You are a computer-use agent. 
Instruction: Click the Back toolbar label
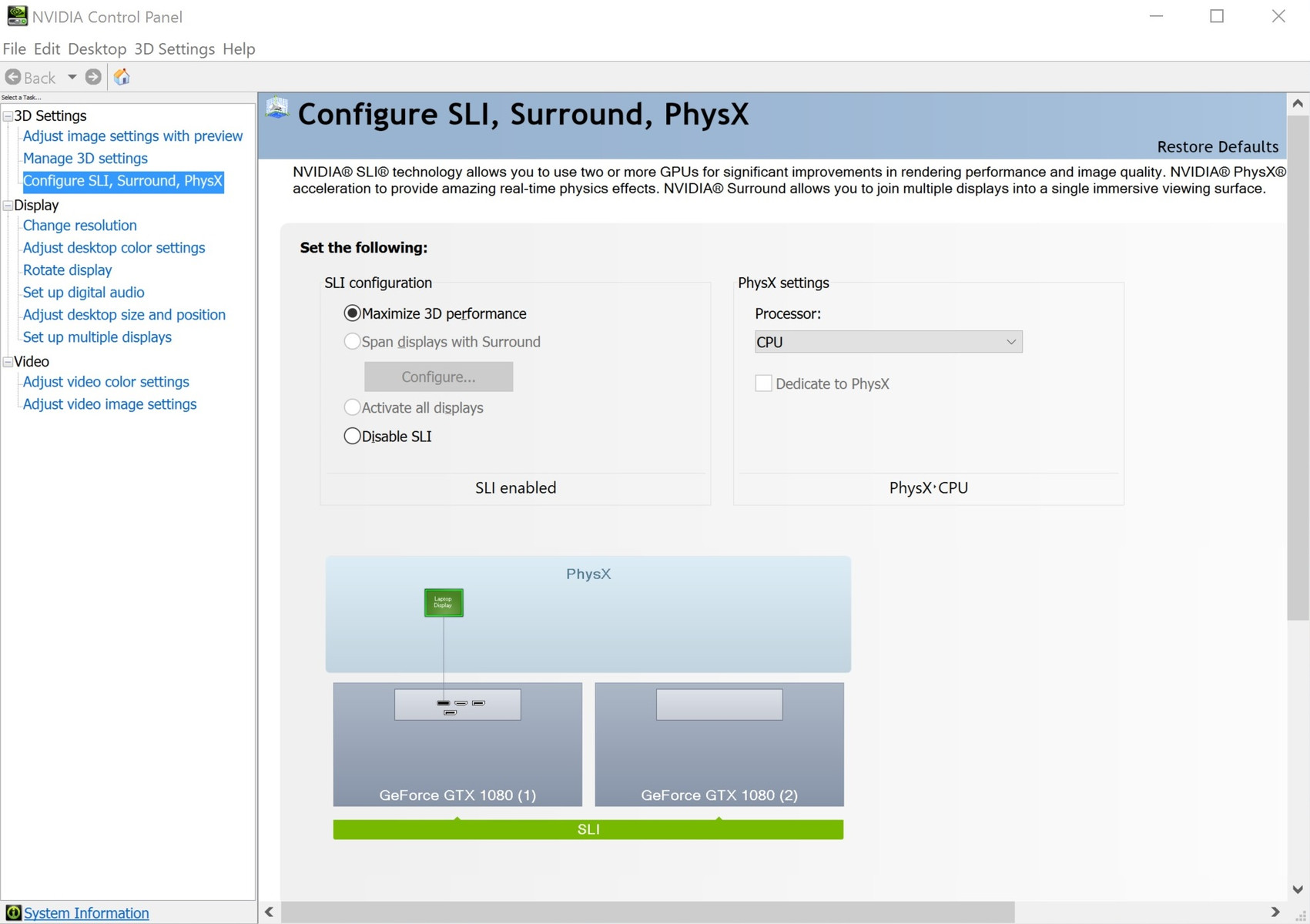pyautogui.click(x=40, y=78)
